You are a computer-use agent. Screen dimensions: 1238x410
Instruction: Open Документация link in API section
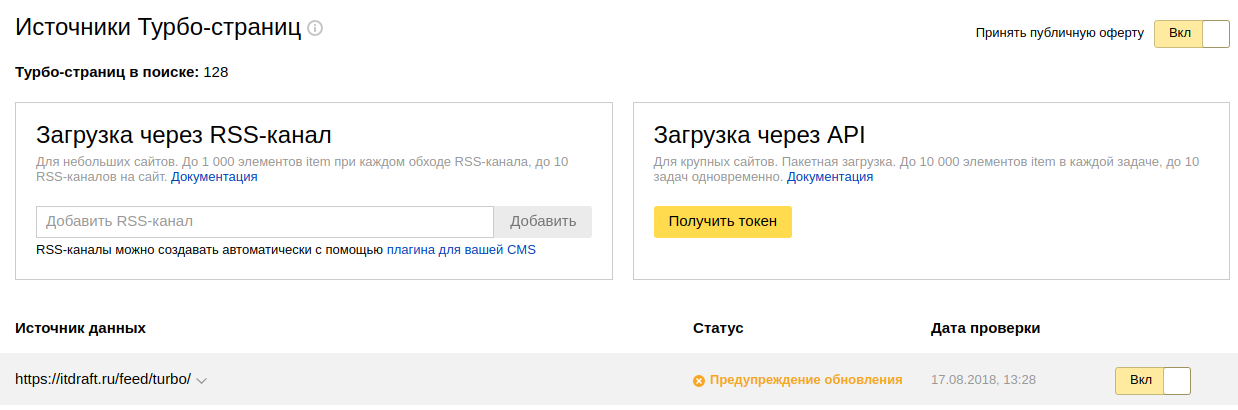[830, 177]
